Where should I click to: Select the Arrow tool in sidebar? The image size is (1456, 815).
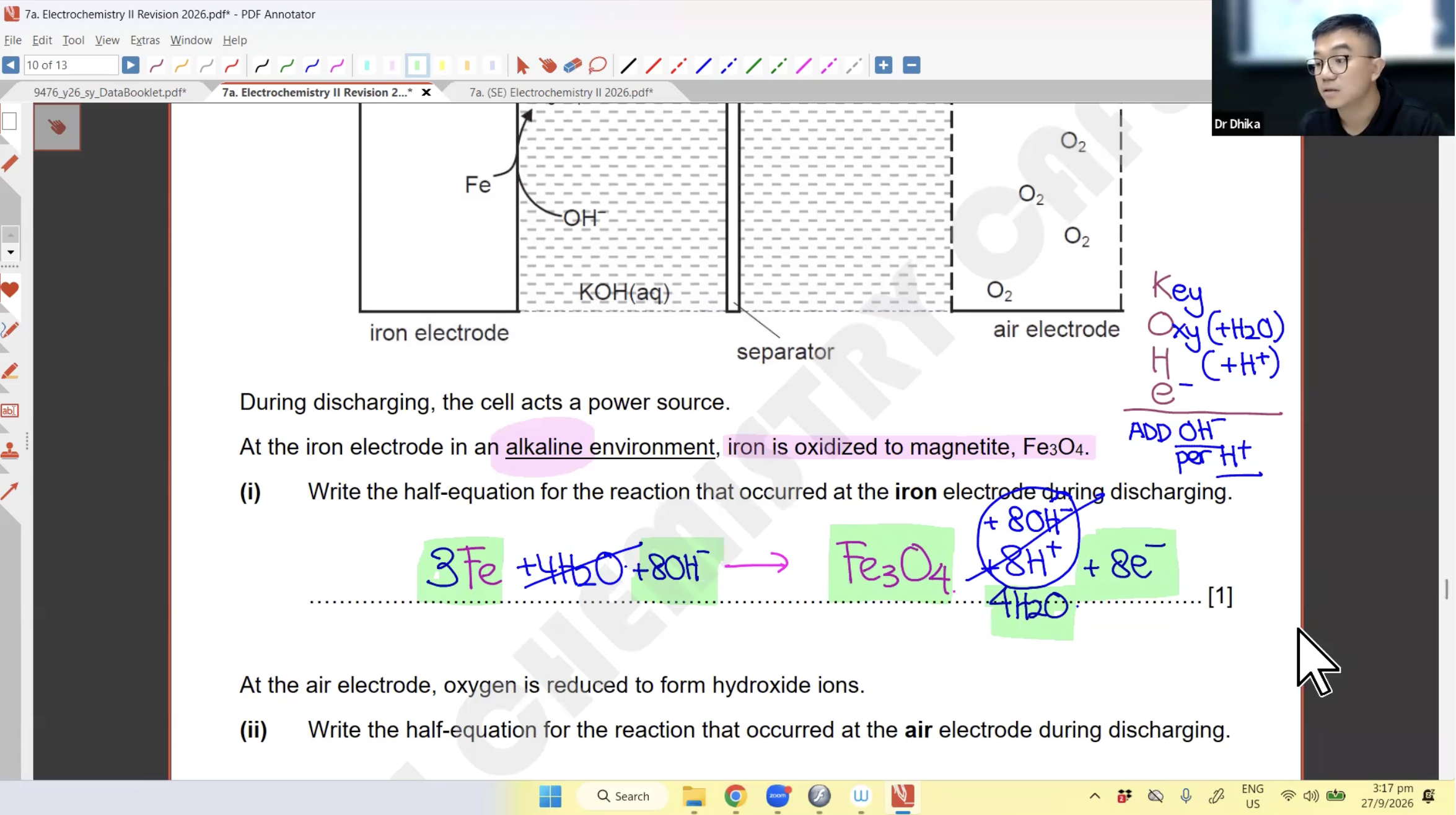pyautogui.click(x=10, y=491)
